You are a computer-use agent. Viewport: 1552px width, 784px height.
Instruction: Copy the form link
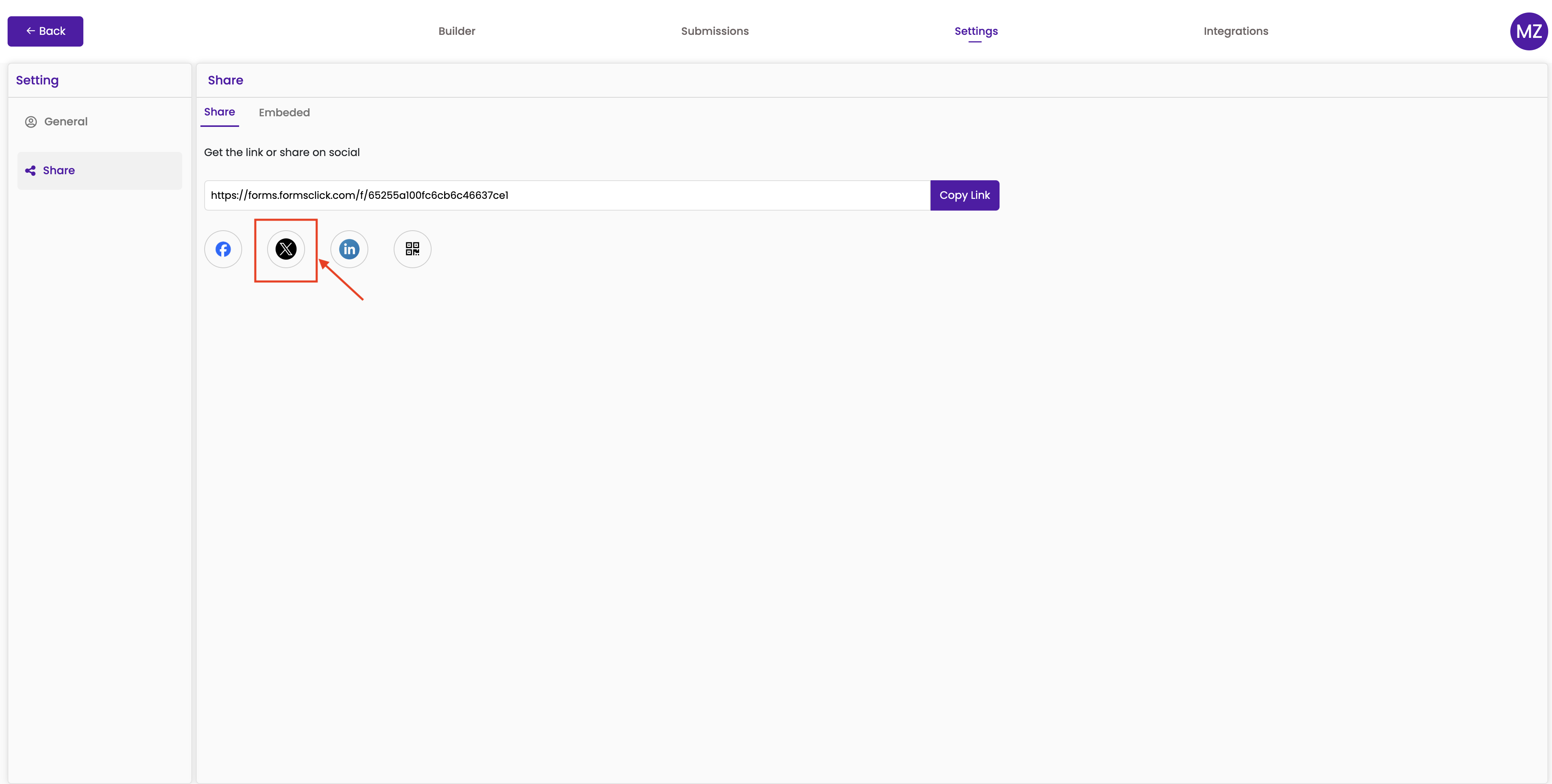tap(965, 195)
